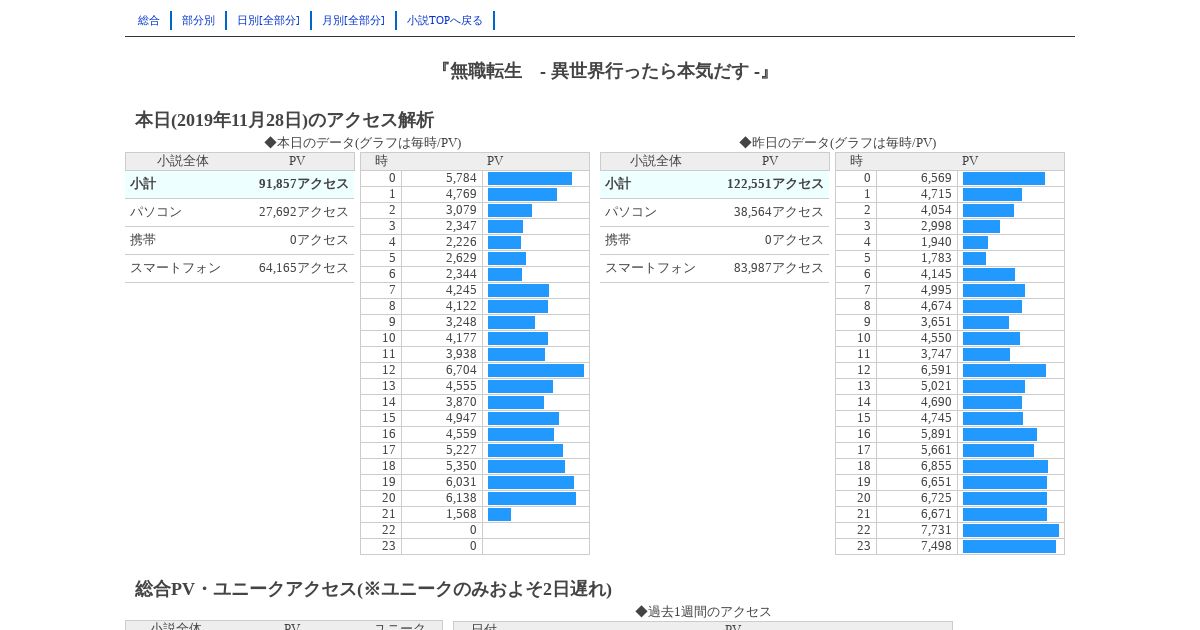Select today's スマートフォン value 64,165アクセス
The image size is (1200, 630).
point(304,268)
